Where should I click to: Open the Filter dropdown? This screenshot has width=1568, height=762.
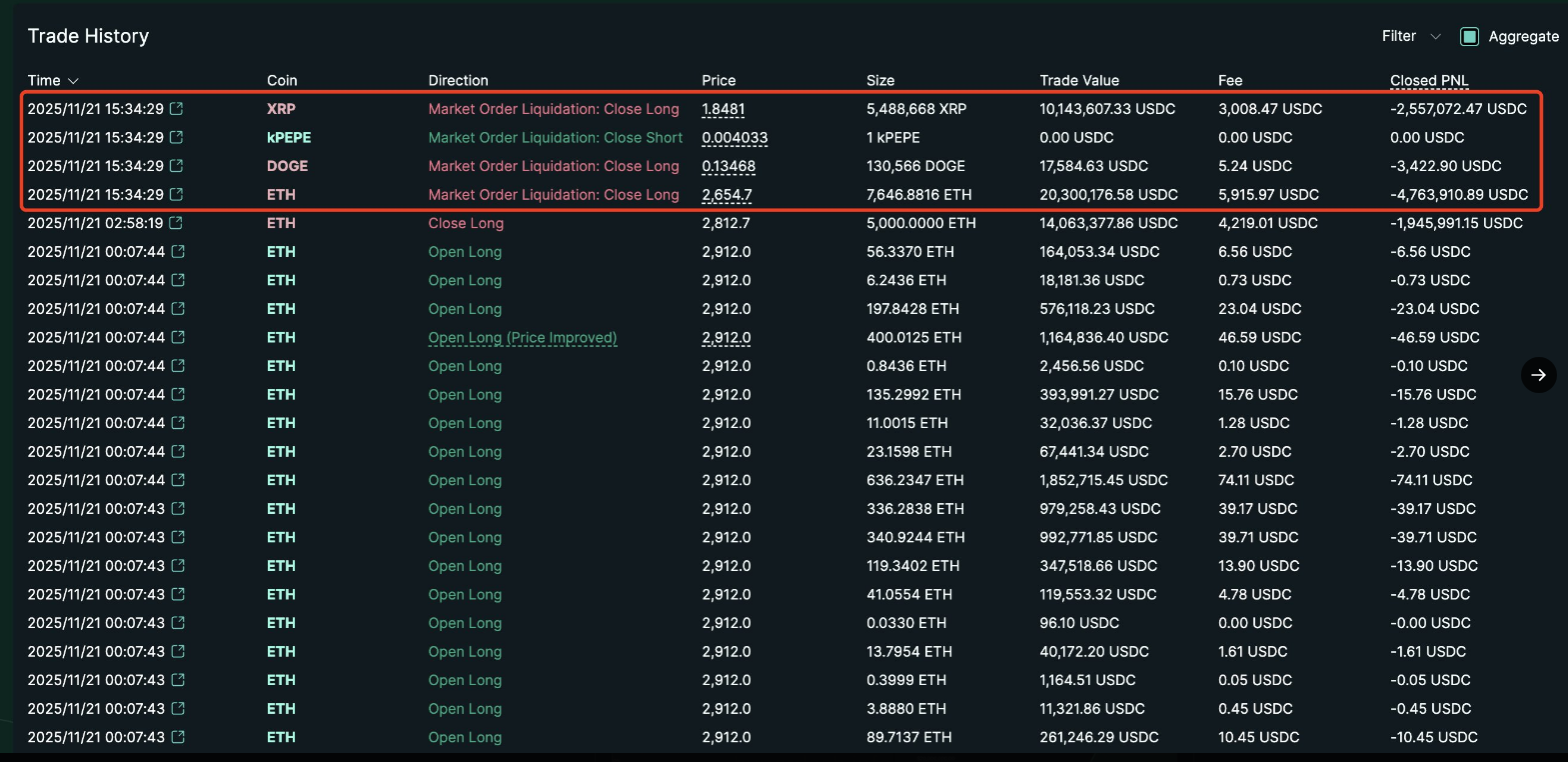point(1410,36)
